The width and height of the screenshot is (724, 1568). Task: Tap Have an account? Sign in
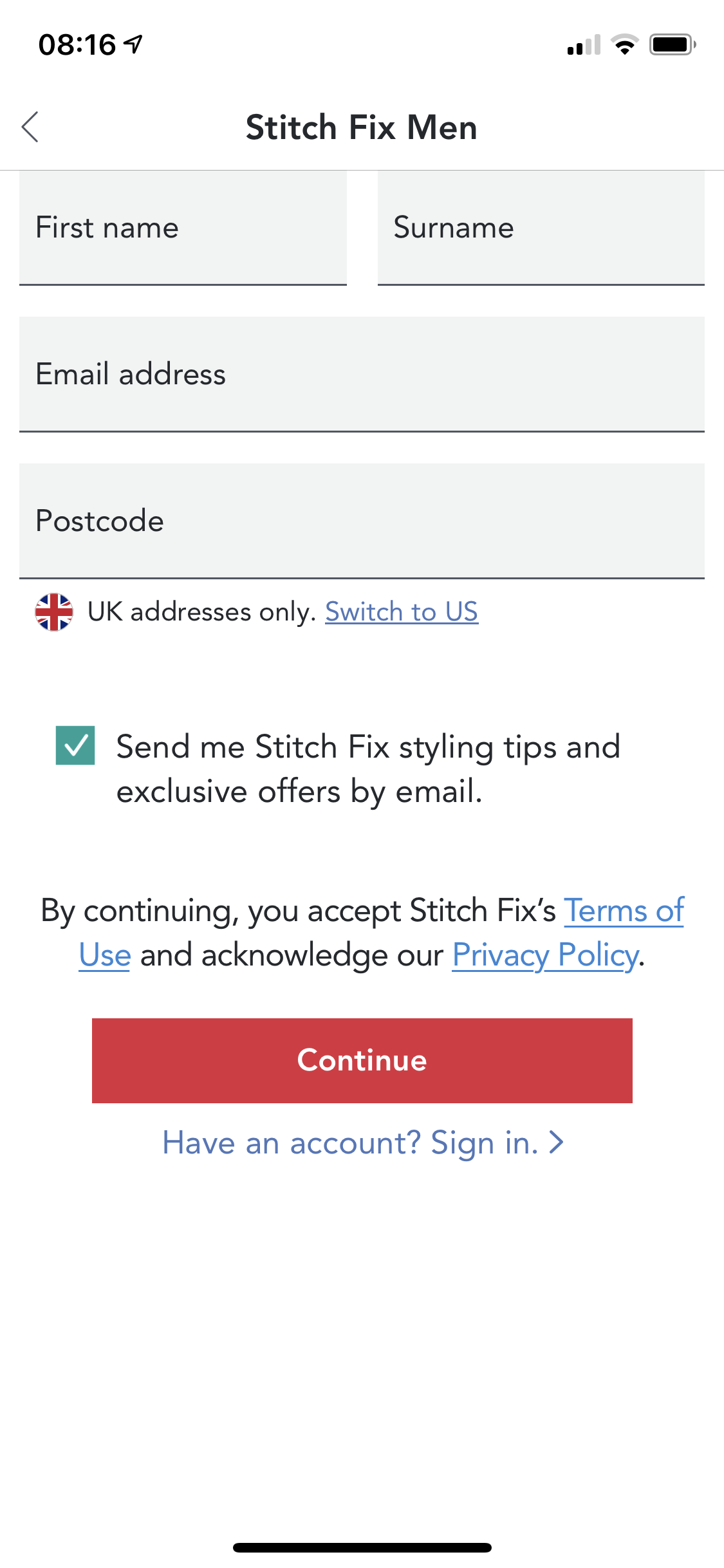350,1143
